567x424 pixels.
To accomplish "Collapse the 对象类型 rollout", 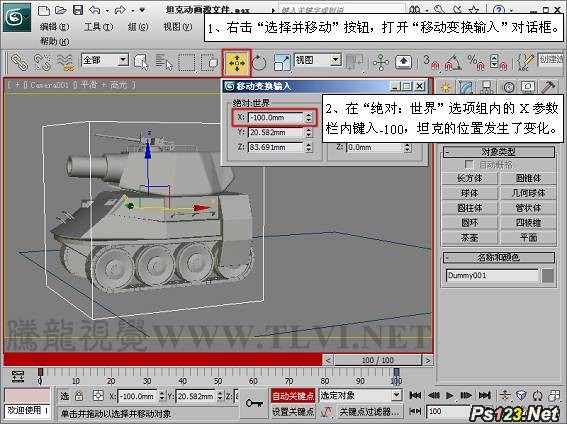I will 498,152.
